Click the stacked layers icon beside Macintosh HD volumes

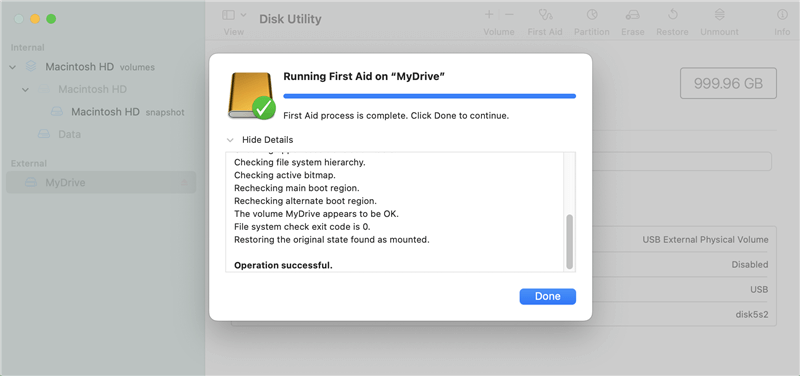31,66
